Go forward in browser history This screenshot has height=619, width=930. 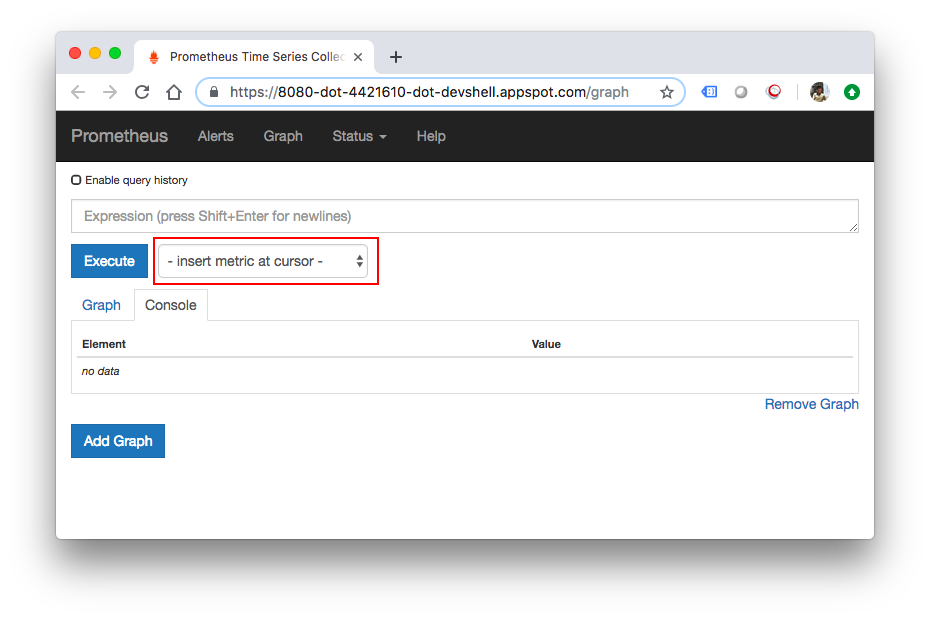click(110, 92)
